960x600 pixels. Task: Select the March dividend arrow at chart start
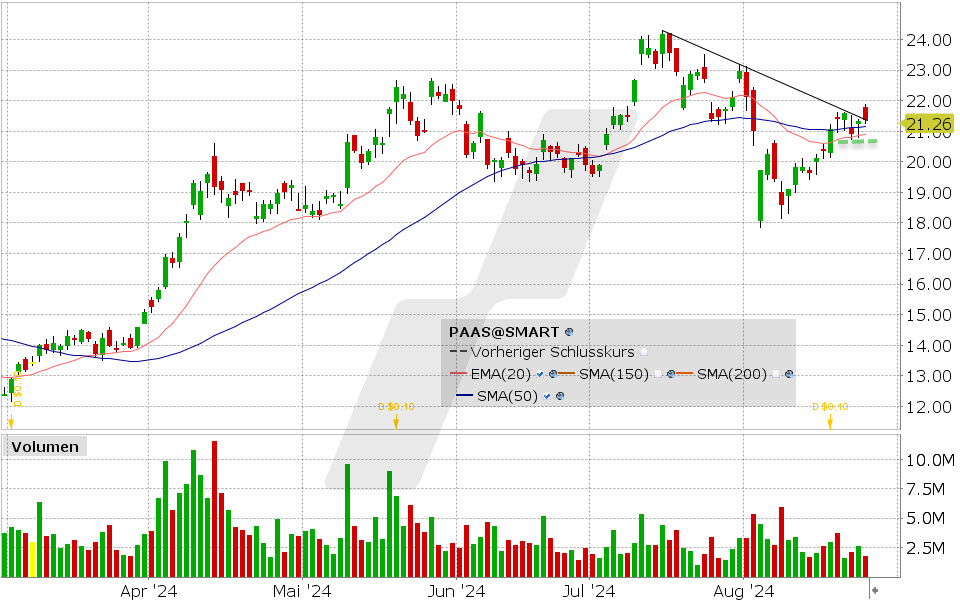coord(10,421)
